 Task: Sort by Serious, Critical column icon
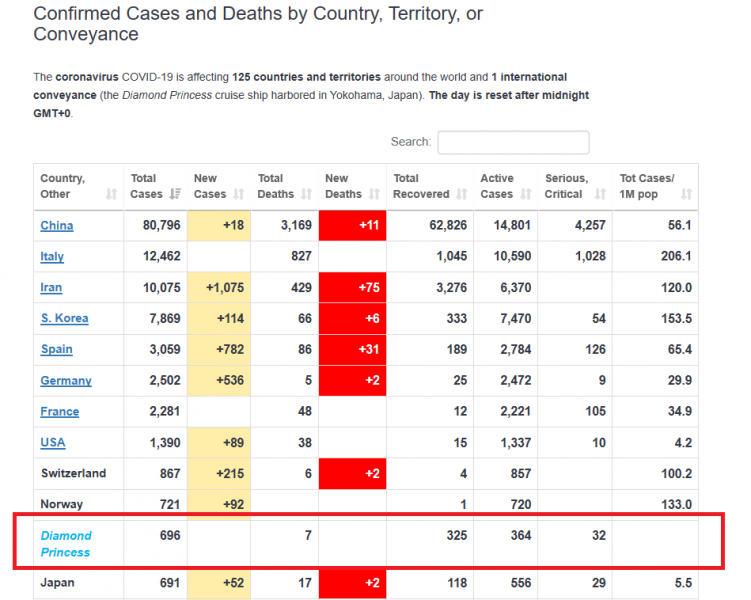(600, 194)
